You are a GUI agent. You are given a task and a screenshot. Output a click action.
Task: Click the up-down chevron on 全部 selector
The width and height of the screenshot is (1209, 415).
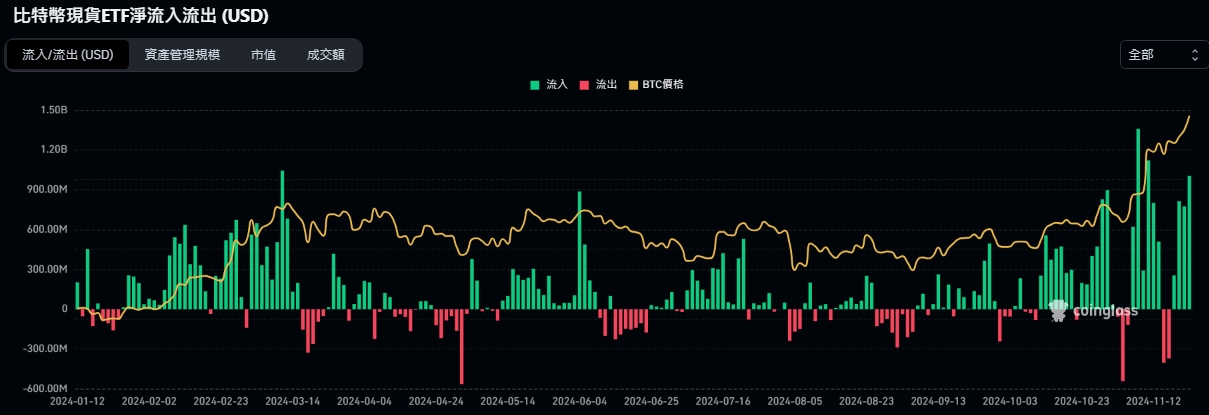tap(1194, 55)
